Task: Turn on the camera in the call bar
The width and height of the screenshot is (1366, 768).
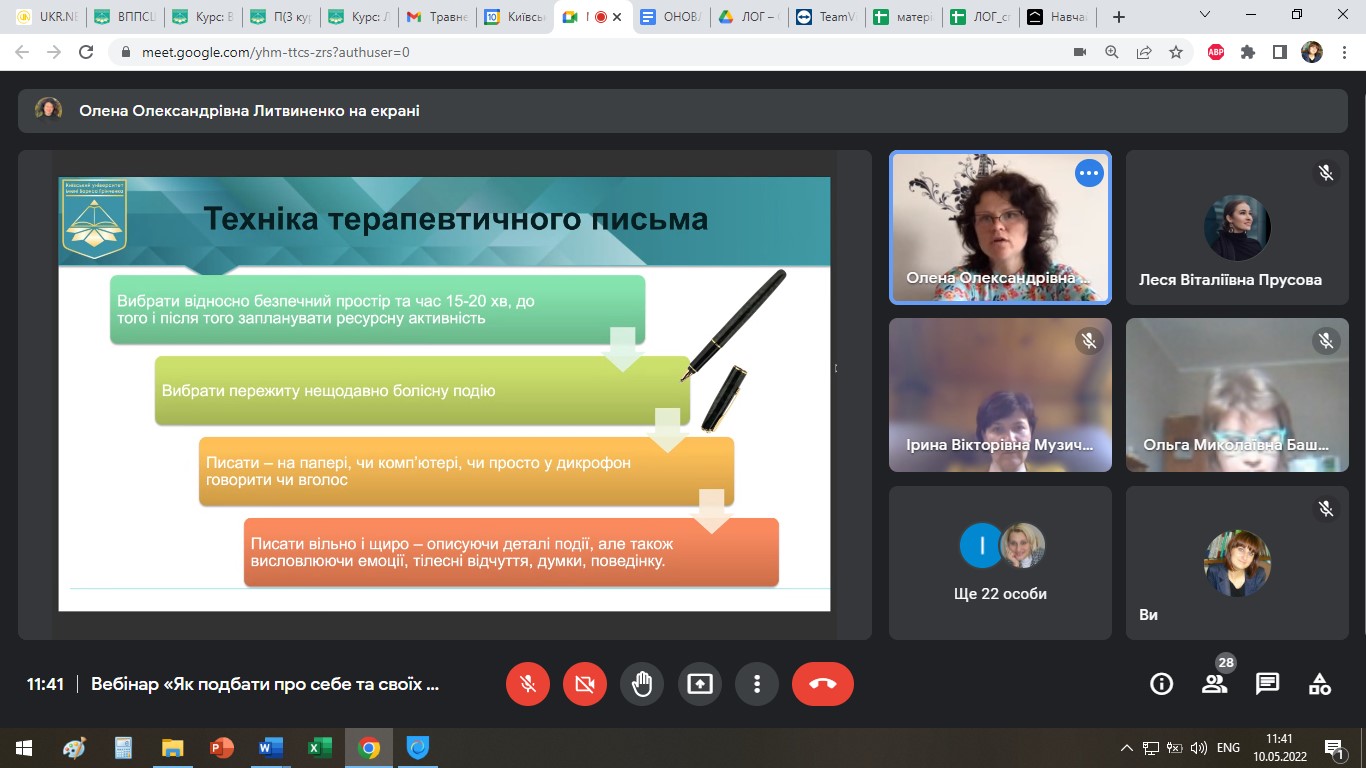Action: coord(585,684)
